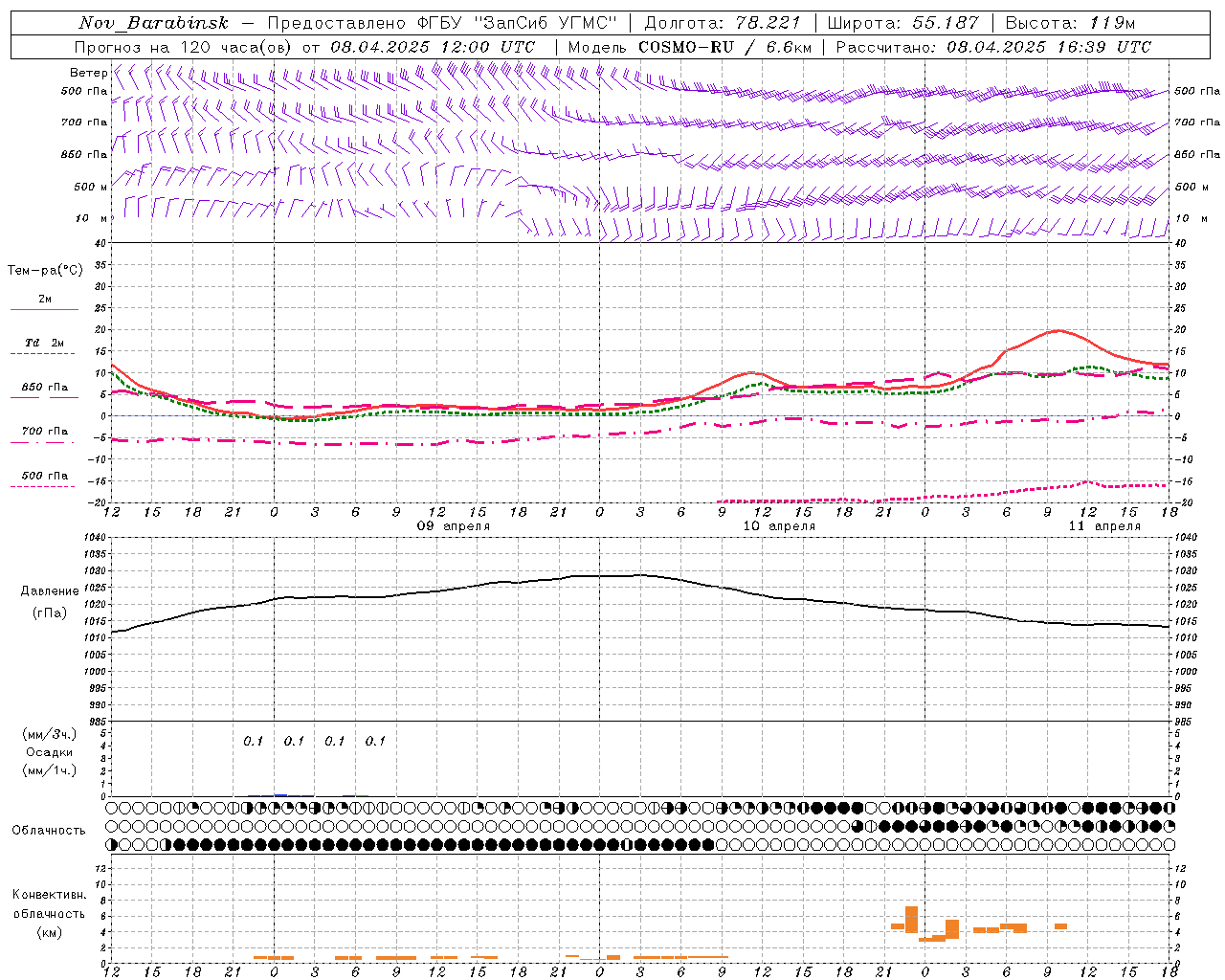Click the '10 апреля' date label
Viewport: 1225px width, 980px height.
[779, 526]
